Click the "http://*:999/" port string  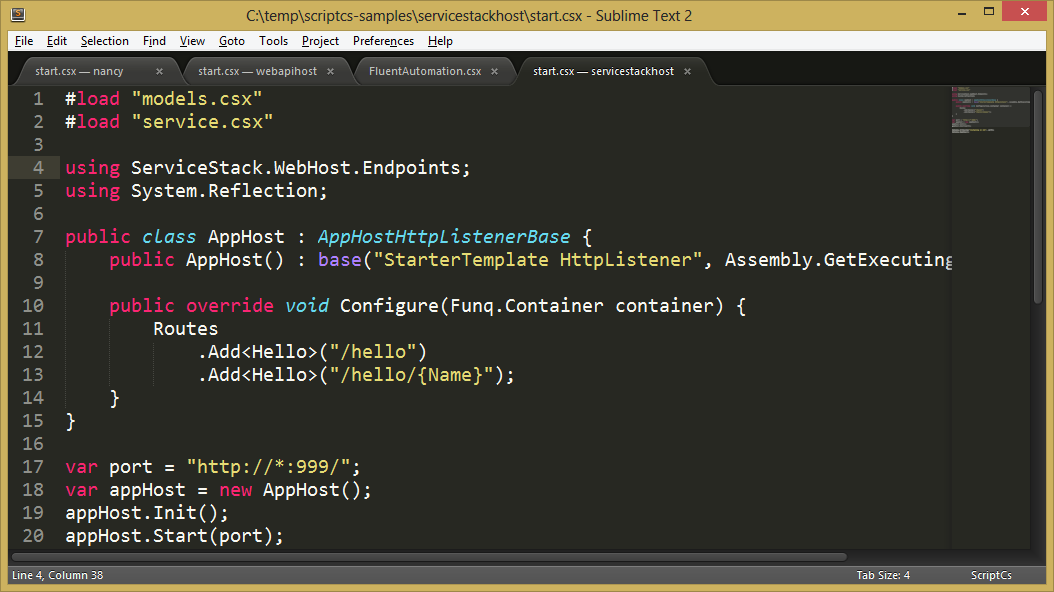tap(268, 467)
